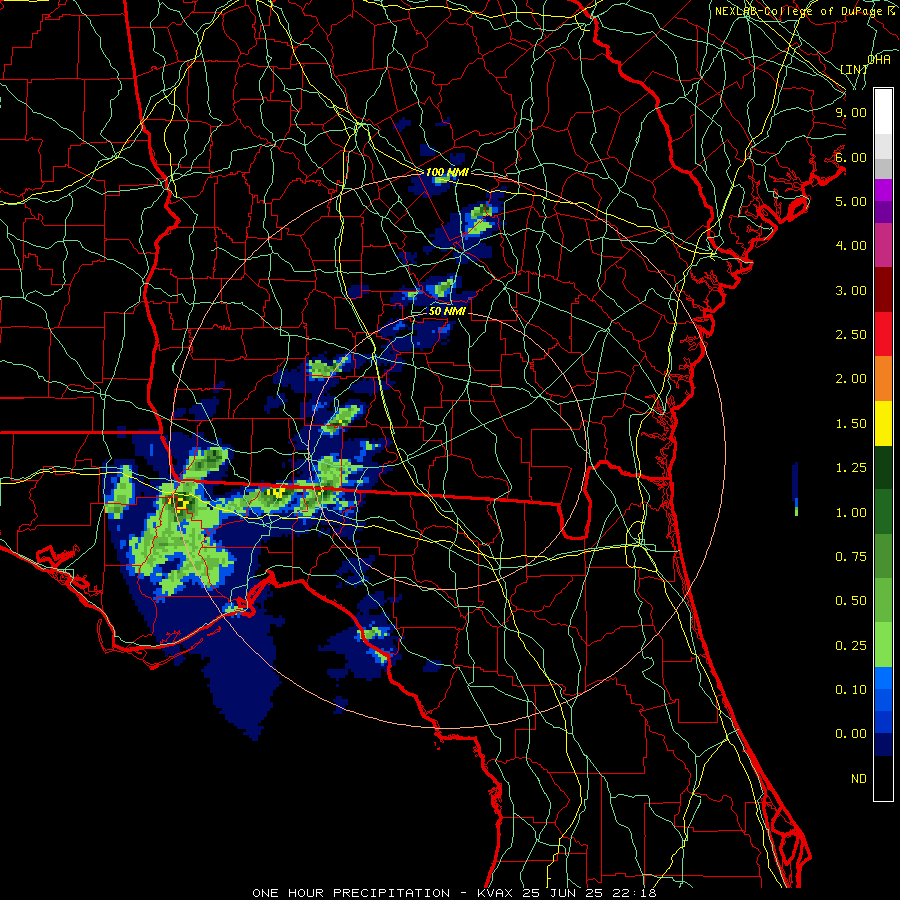Click the 0.25 legend value
The height and width of the screenshot is (900, 900).
pyautogui.click(x=851, y=646)
